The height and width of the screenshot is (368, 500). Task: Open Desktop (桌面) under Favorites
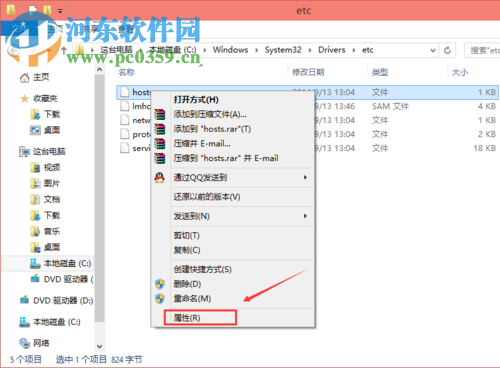[x=52, y=130]
